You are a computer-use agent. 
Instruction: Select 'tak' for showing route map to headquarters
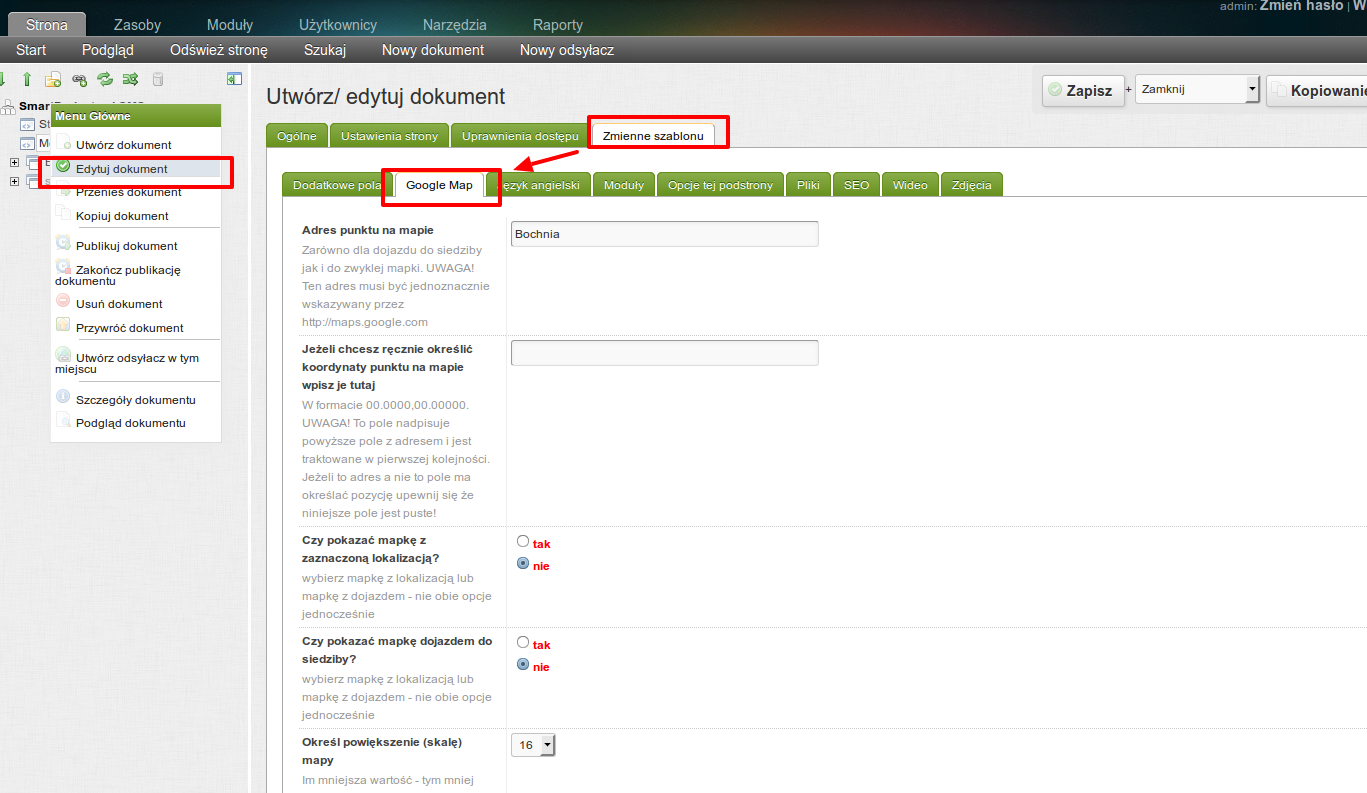[523, 643]
